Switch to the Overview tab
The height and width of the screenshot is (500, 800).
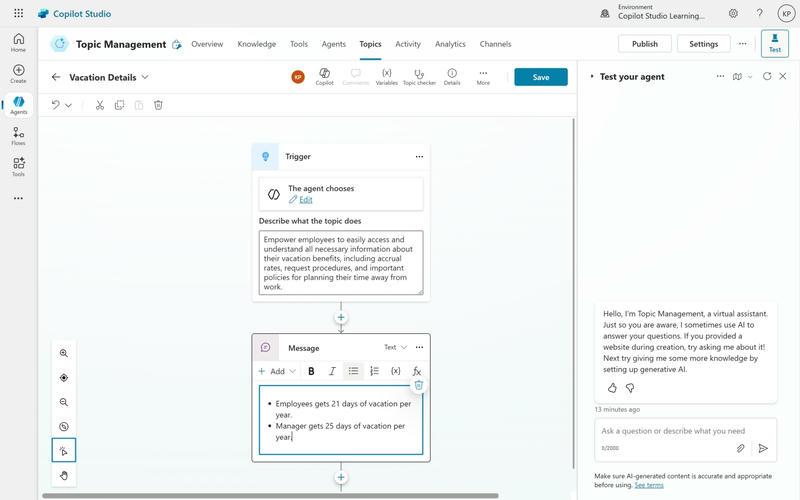(x=207, y=44)
